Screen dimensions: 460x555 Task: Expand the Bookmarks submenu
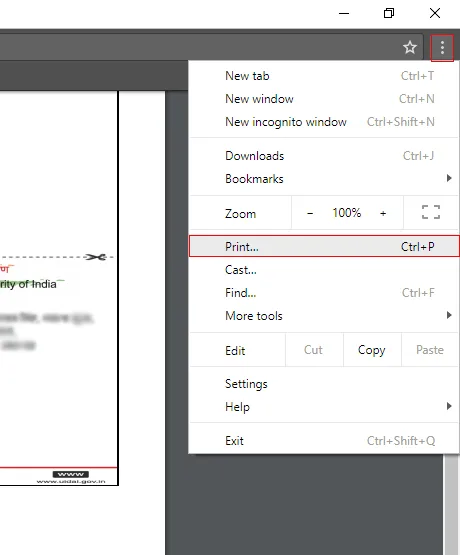pos(324,179)
